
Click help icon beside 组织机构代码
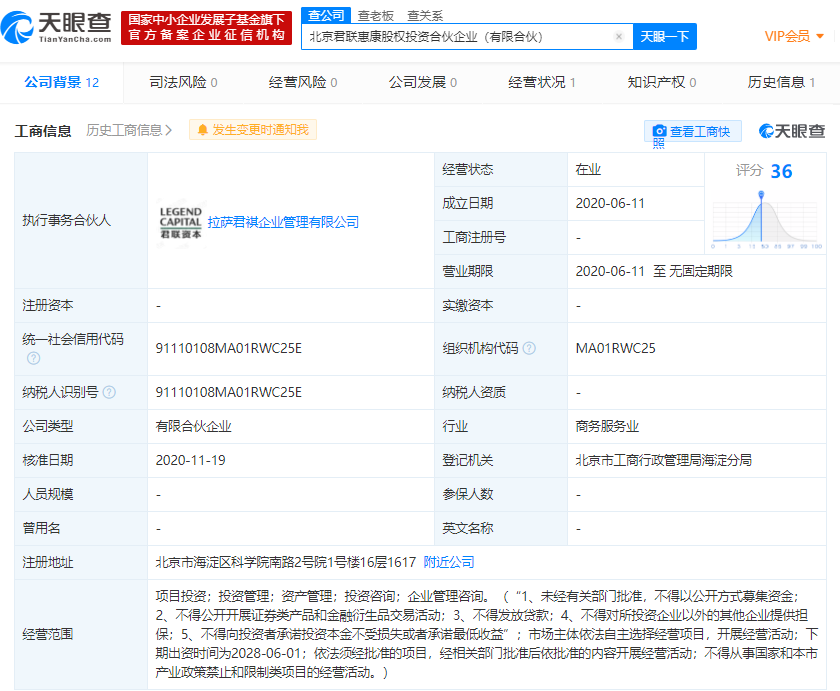[529, 349]
